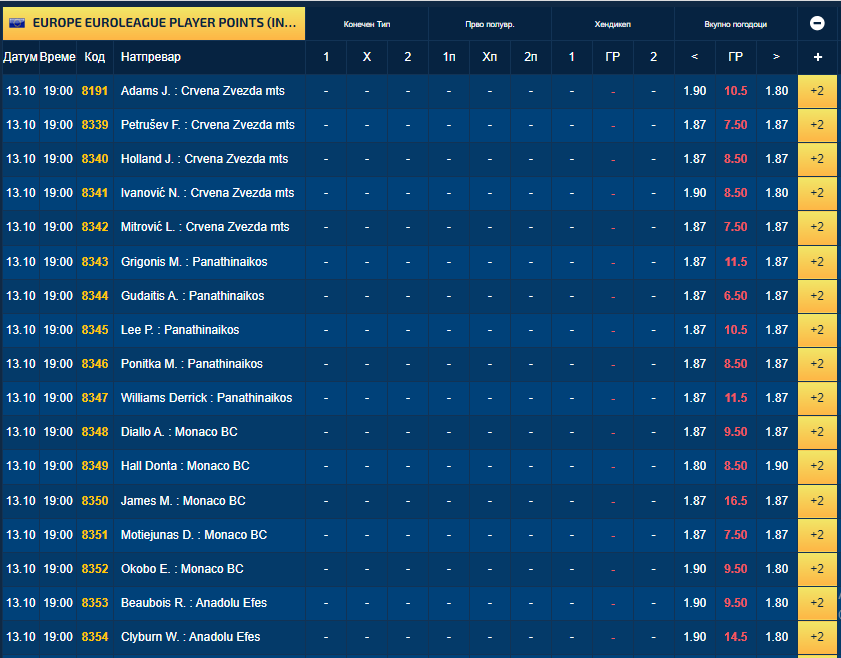Open +2 extra bets for James M.
This screenshot has height=658, width=841.
pyautogui.click(x=817, y=501)
